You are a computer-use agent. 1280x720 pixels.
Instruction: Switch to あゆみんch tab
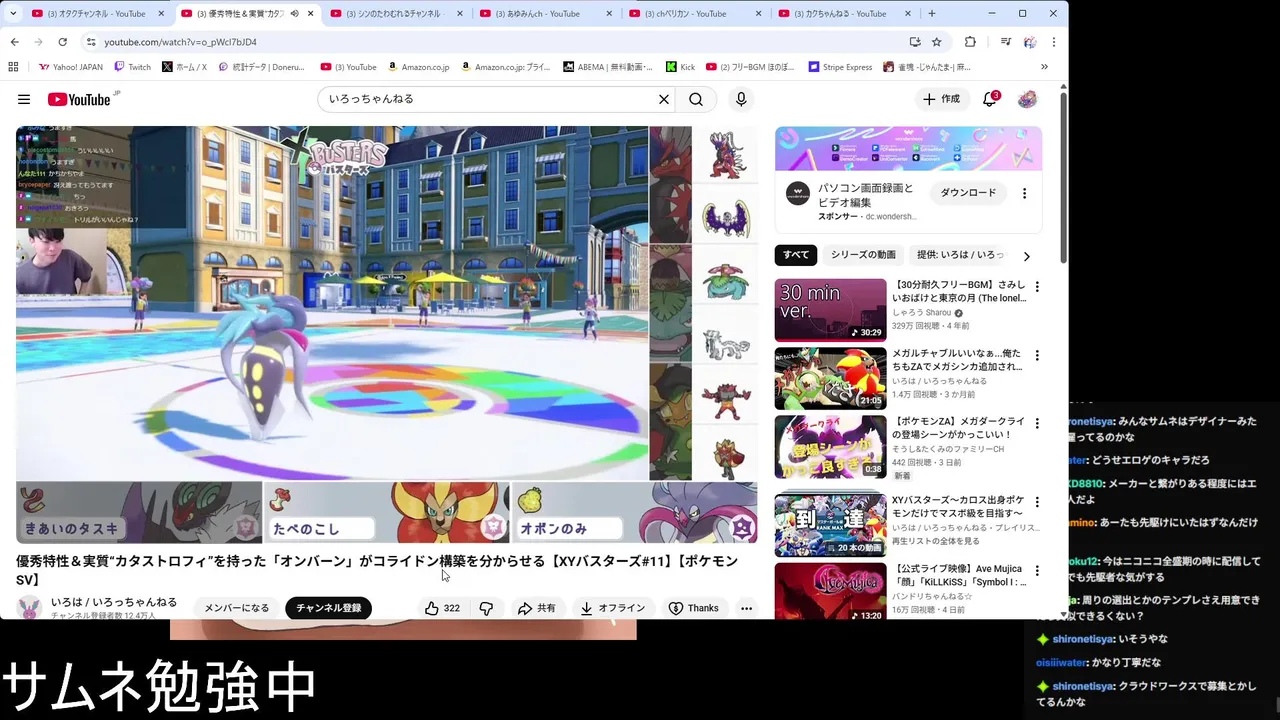[547, 14]
